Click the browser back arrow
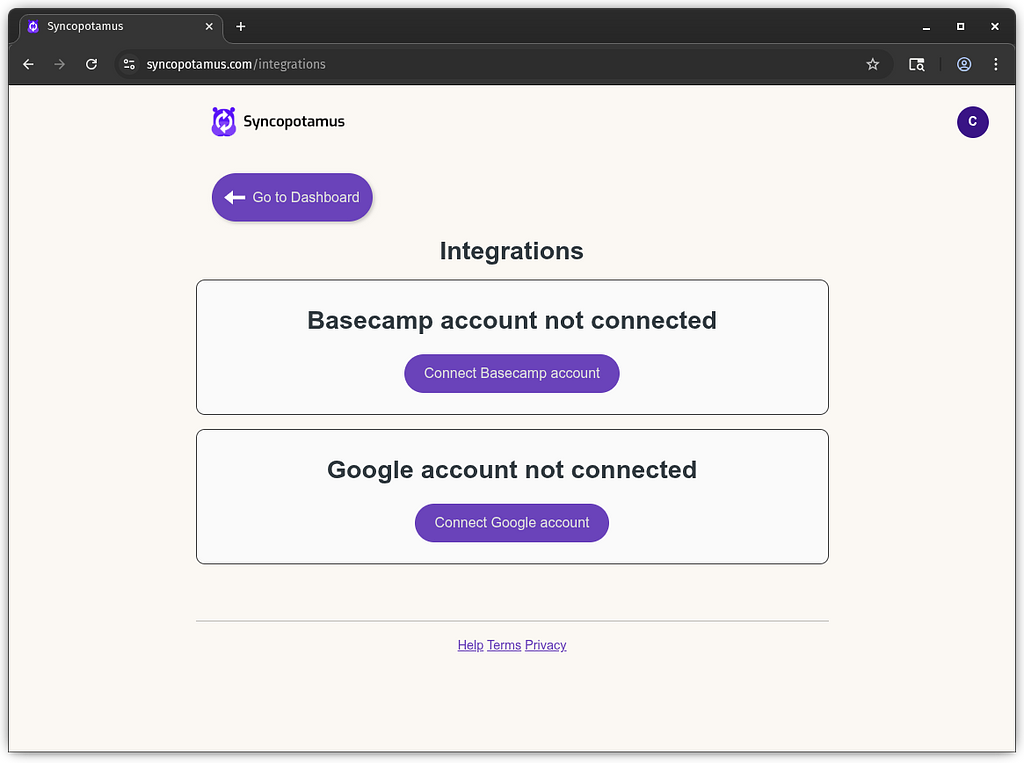 28,64
